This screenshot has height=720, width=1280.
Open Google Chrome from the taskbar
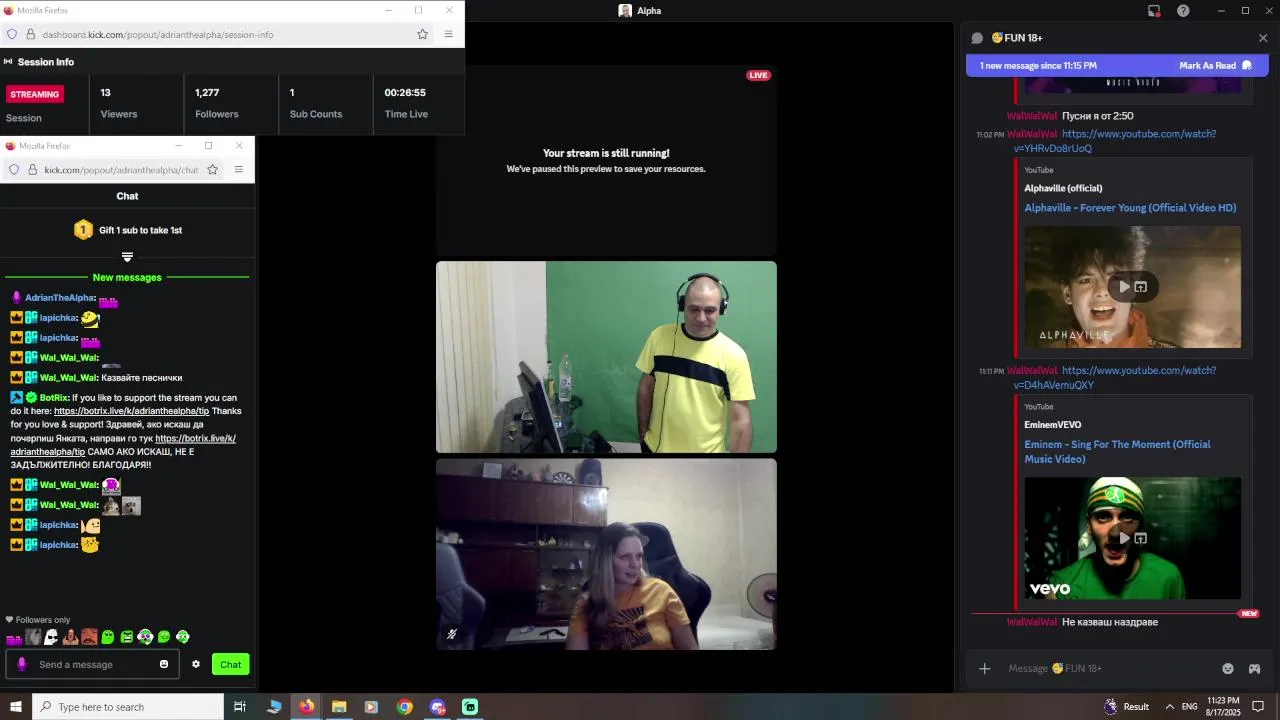click(x=404, y=707)
